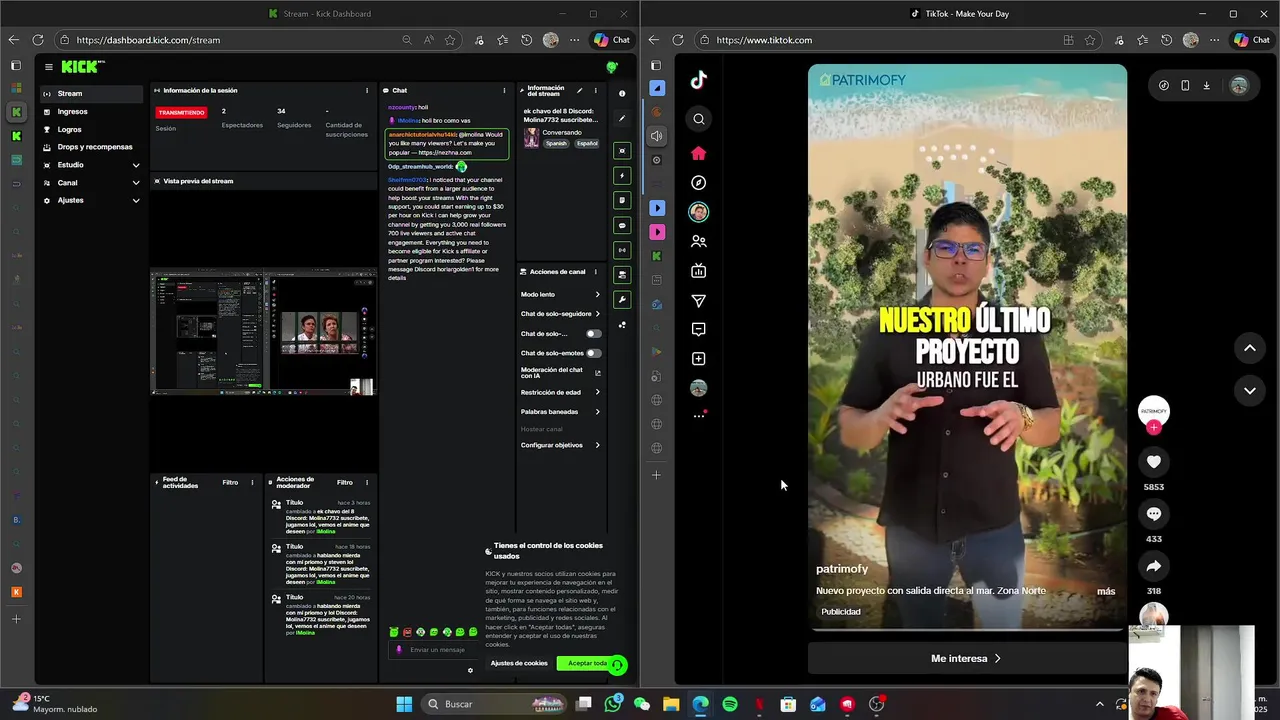Open the TikTok LIVE icon

tap(699, 271)
